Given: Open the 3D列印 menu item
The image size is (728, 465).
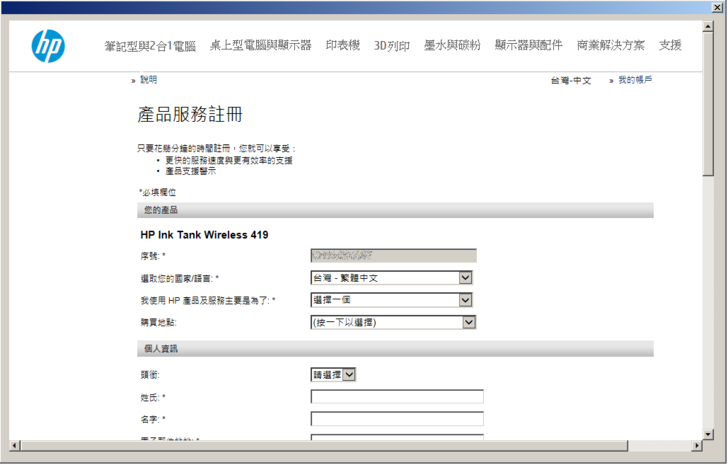Looking at the screenshot, I should [x=392, y=45].
